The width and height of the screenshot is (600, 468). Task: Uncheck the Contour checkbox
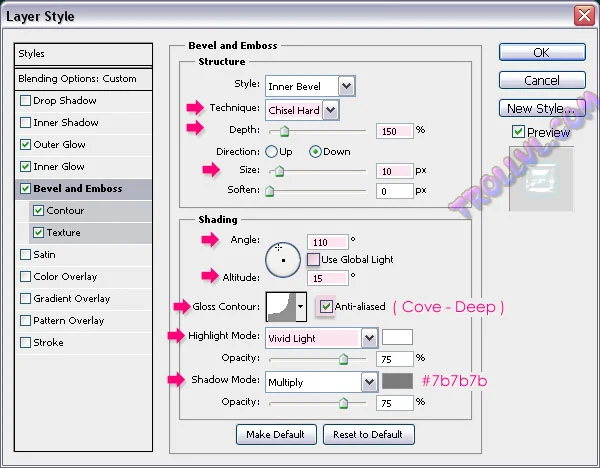38,210
